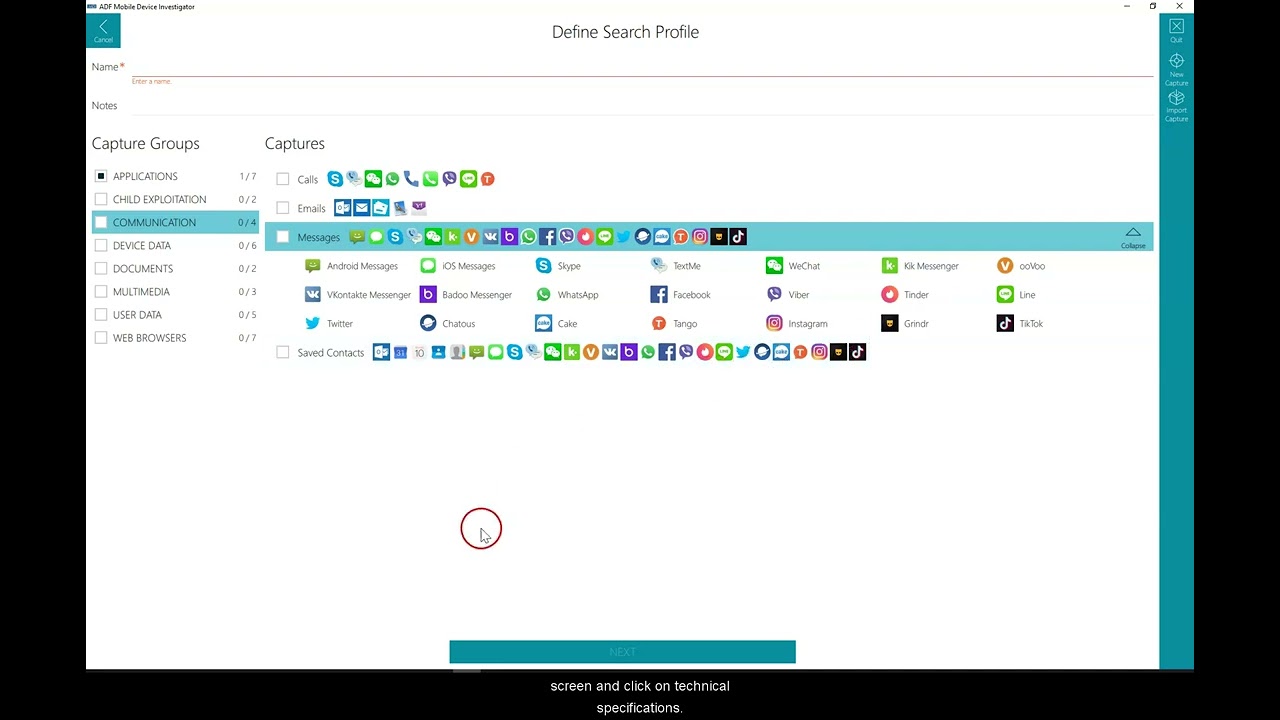1280x720 pixels.
Task: Select the WhatsApp icon under Messages
Action: click(x=543, y=295)
